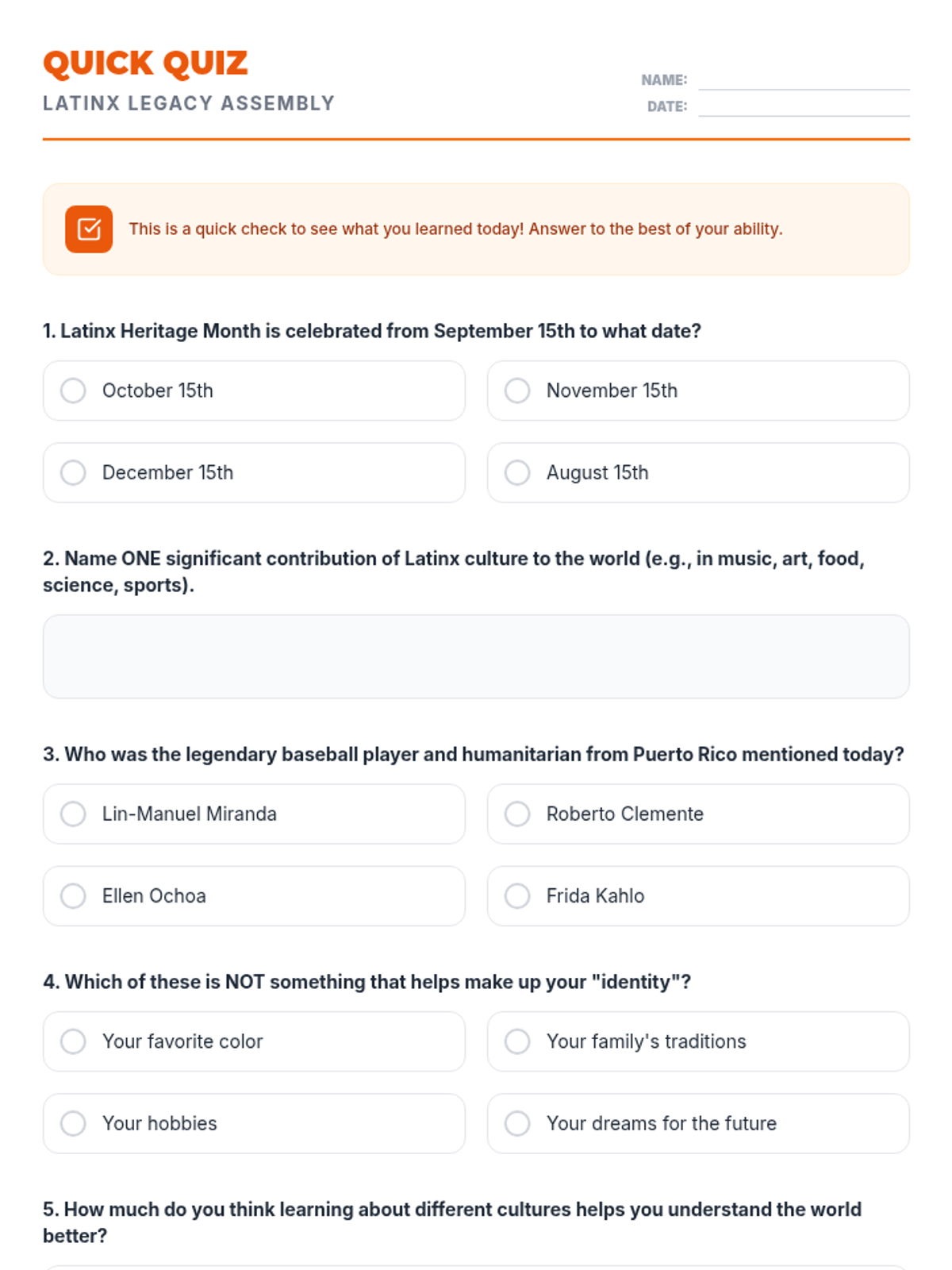Image resolution: width=952 pixels, height=1270 pixels.
Task: Pick Frida Kahlo as the answer
Action: (517, 896)
